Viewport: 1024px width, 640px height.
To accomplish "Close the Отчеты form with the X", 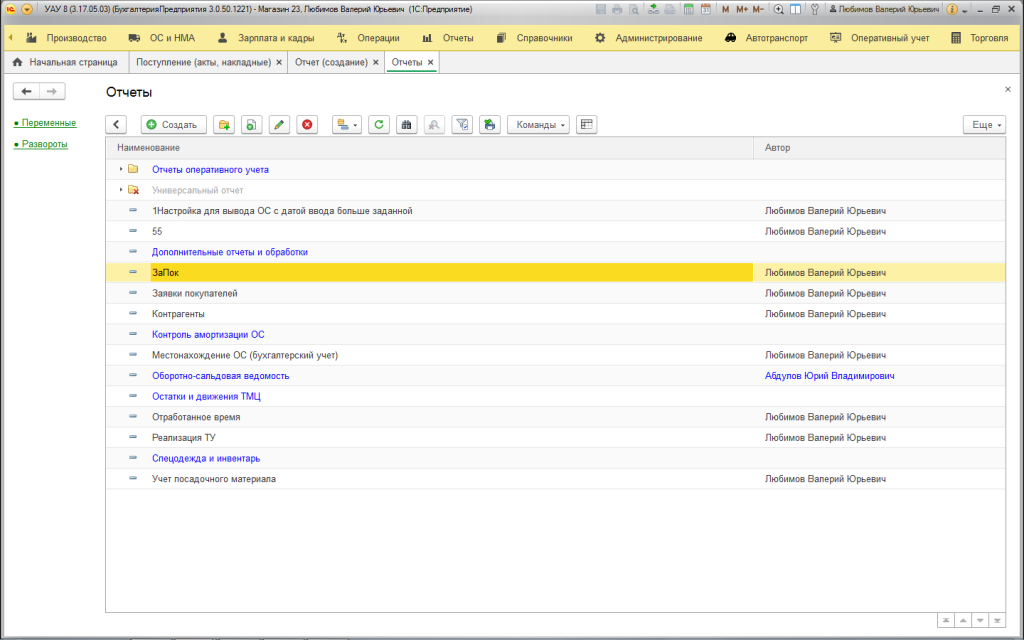I will coord(1008,89).
